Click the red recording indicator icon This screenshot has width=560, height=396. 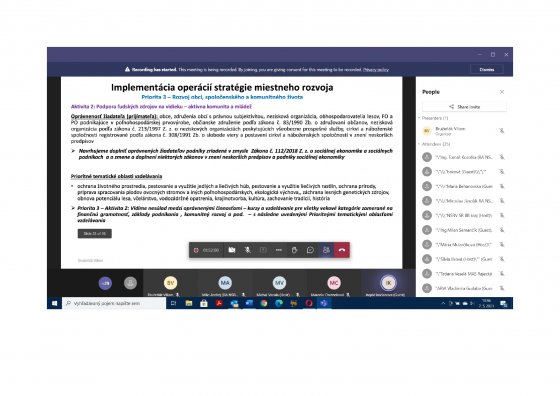(196, 250)
